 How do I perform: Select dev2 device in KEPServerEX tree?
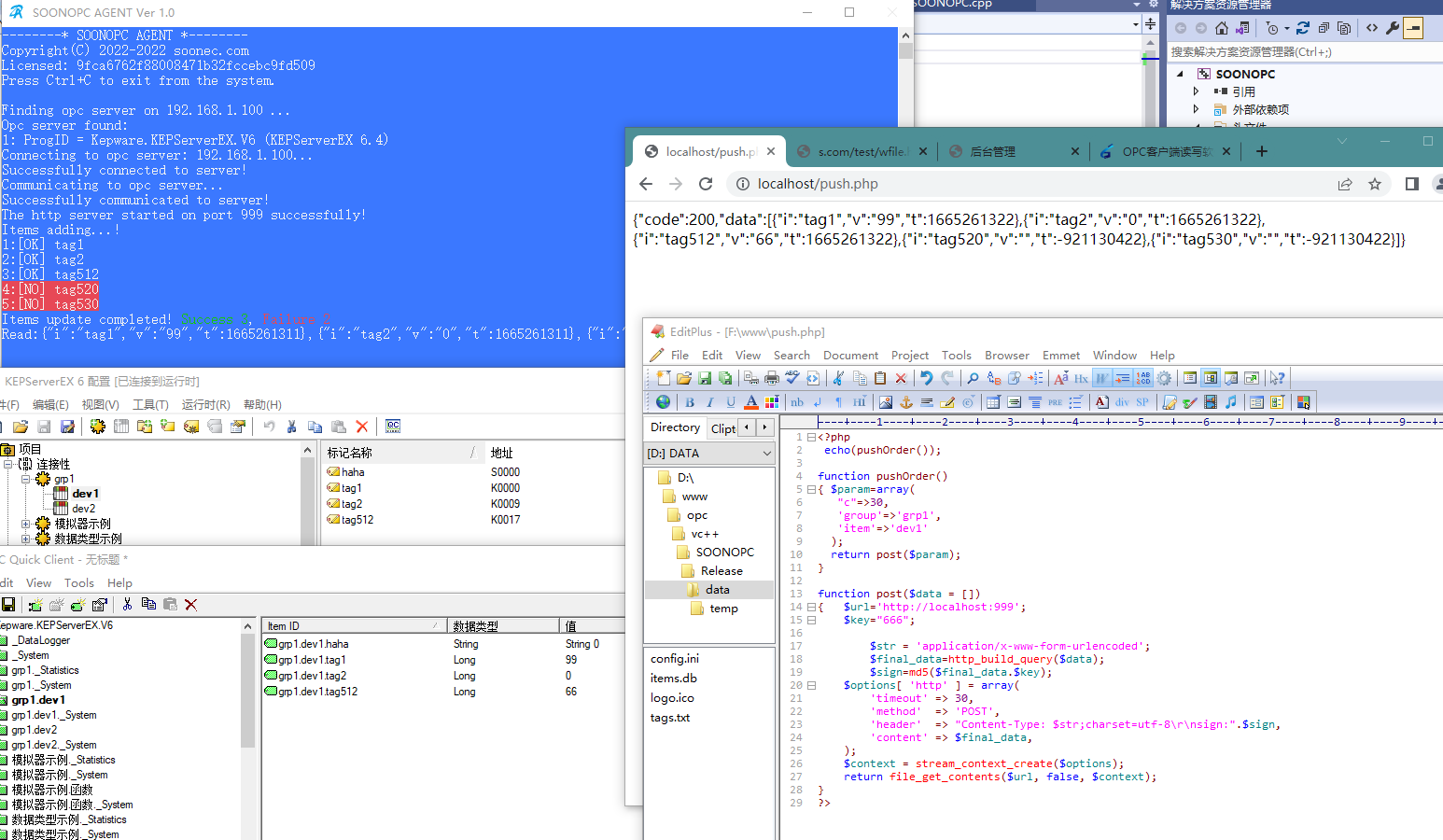(83, 509)
